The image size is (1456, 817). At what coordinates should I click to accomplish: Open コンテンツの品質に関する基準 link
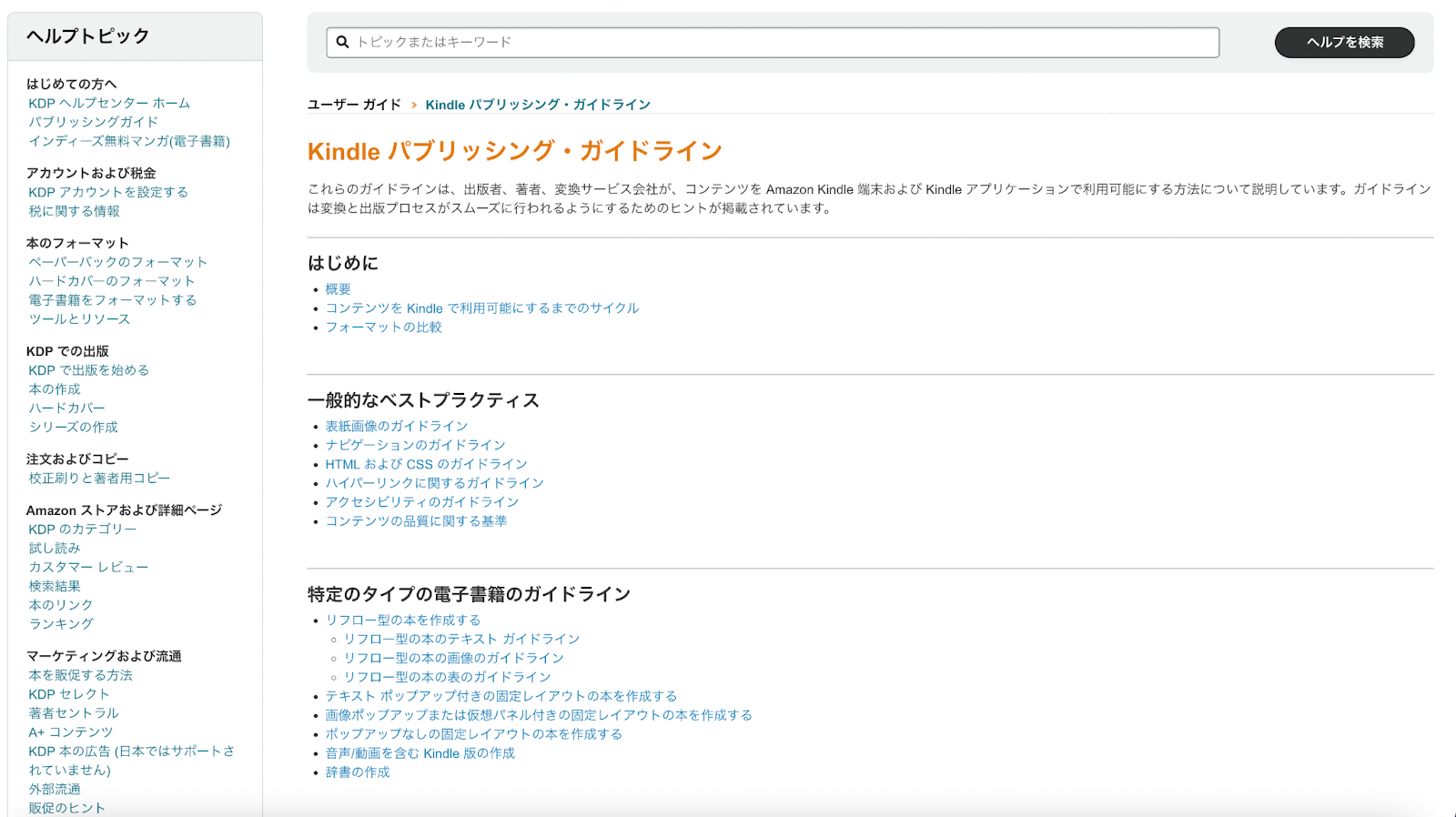pos(417,521)
